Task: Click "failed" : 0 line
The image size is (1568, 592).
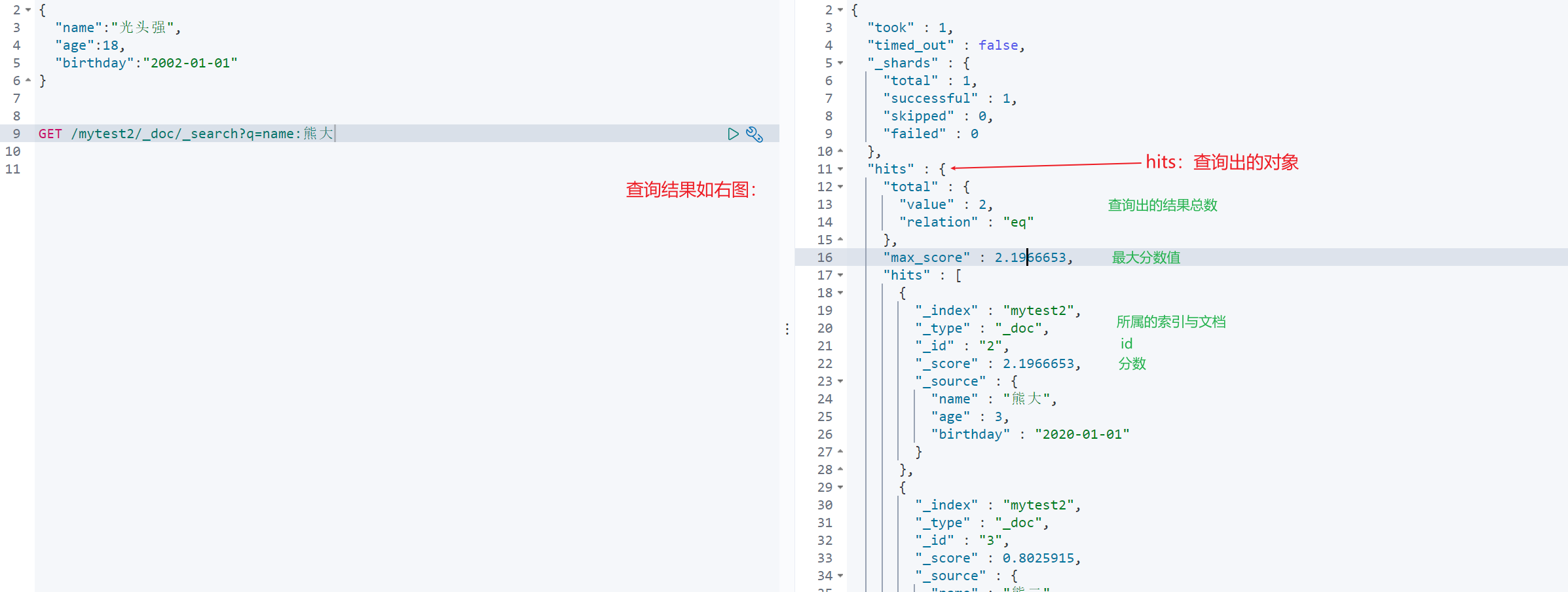Action: (x=931, y=134)
